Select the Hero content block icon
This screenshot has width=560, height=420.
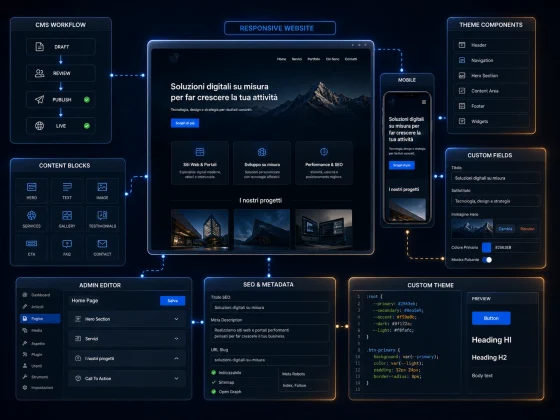pyautogui.click(x=31, y=187)
